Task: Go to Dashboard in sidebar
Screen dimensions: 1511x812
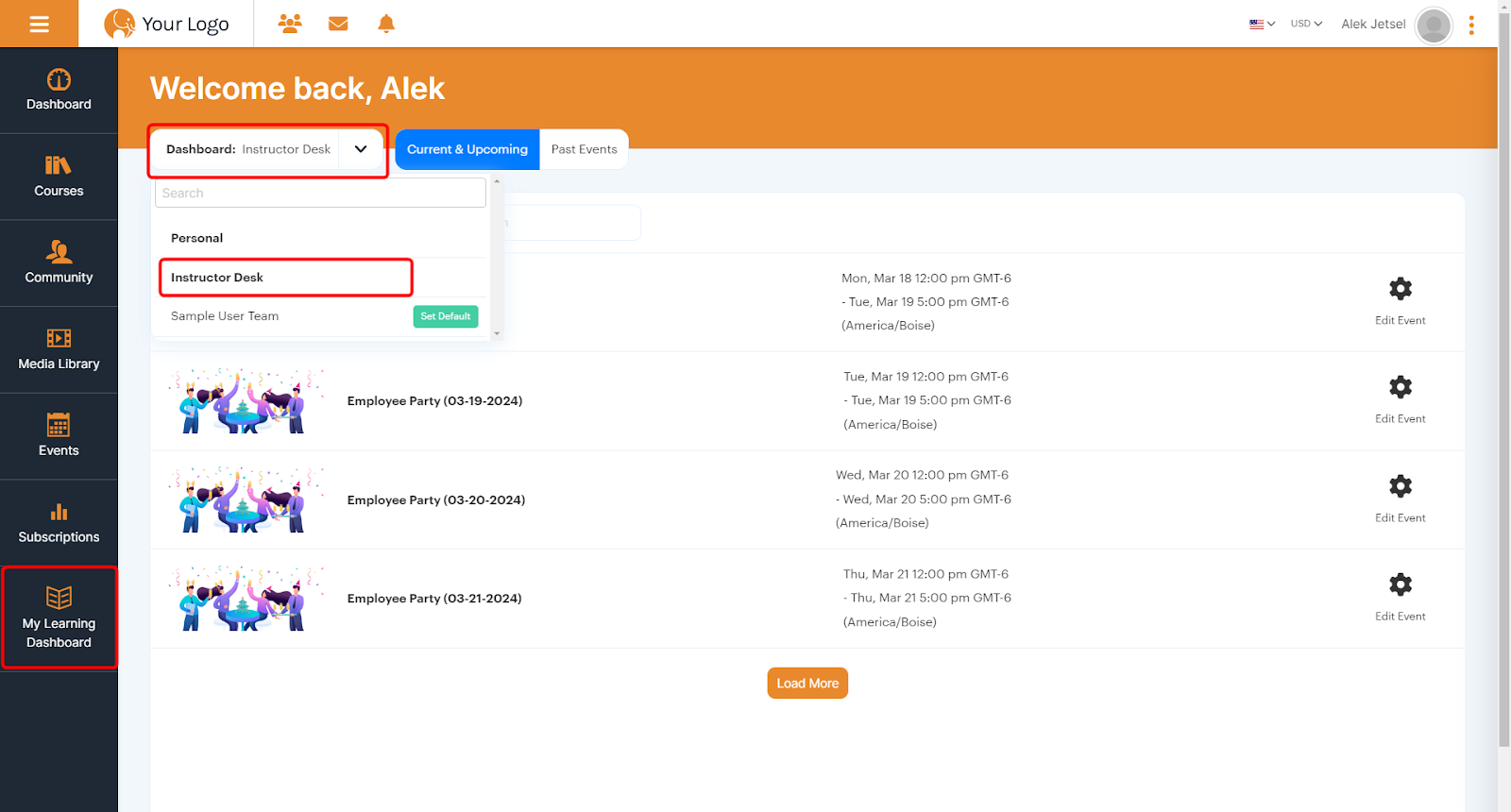Action: (59, 91)
